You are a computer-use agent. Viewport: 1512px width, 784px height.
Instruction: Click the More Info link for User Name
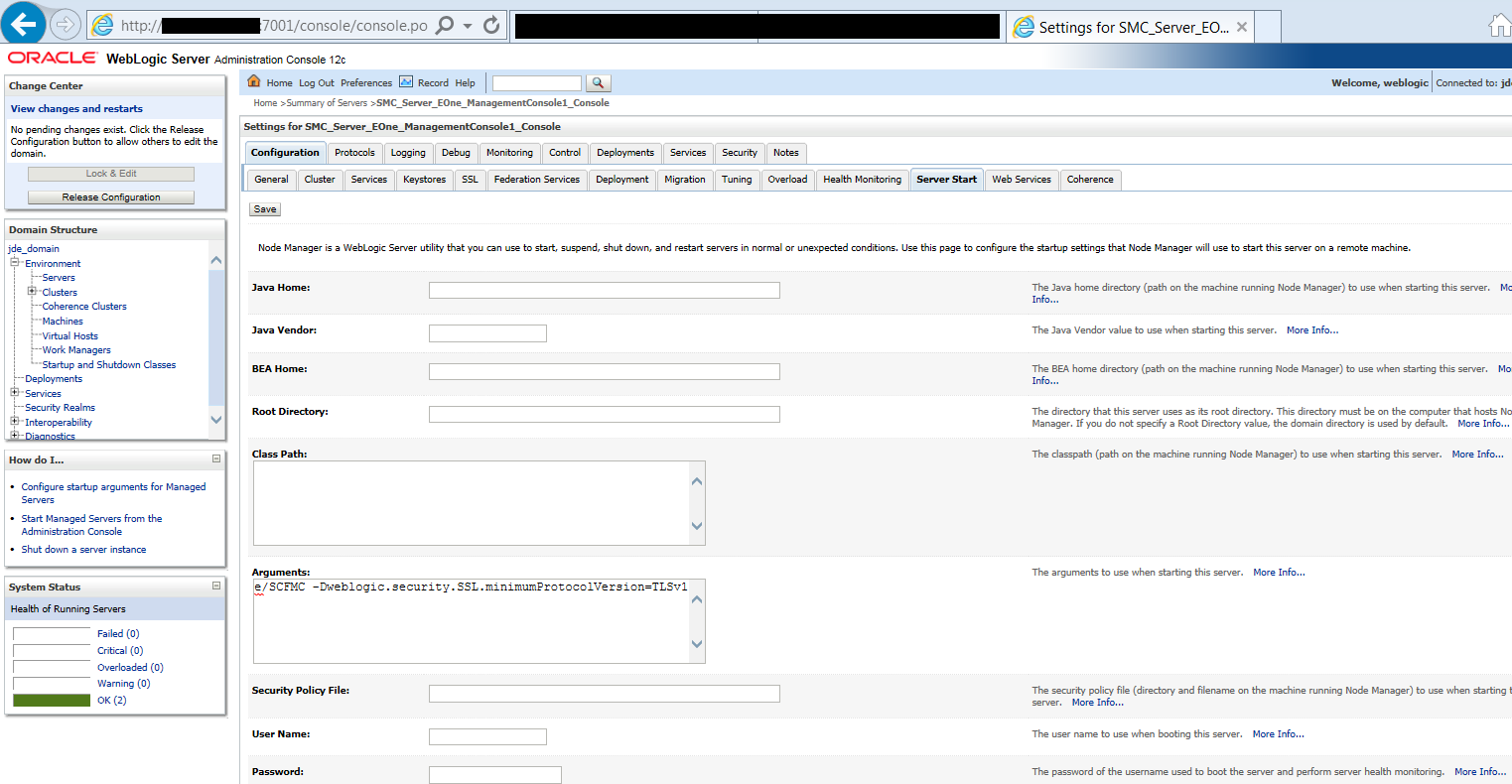tap(1279, 734)
